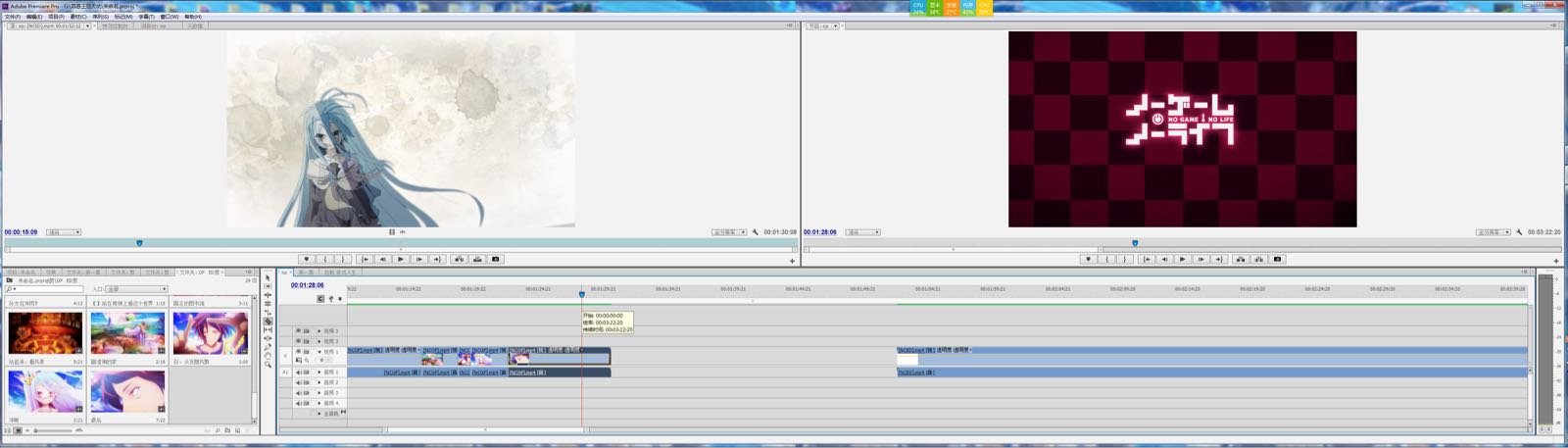Click Extract button in Program monitor

click(x=1259, y=259)
